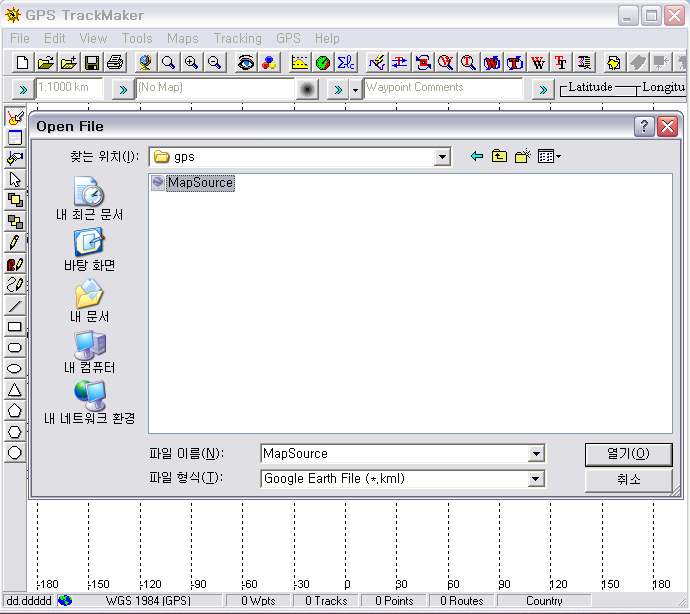This screenshot has width=690, height=614.
Task: Open the Tools menu
Action: pyautogui.click(x=137, y=38)
